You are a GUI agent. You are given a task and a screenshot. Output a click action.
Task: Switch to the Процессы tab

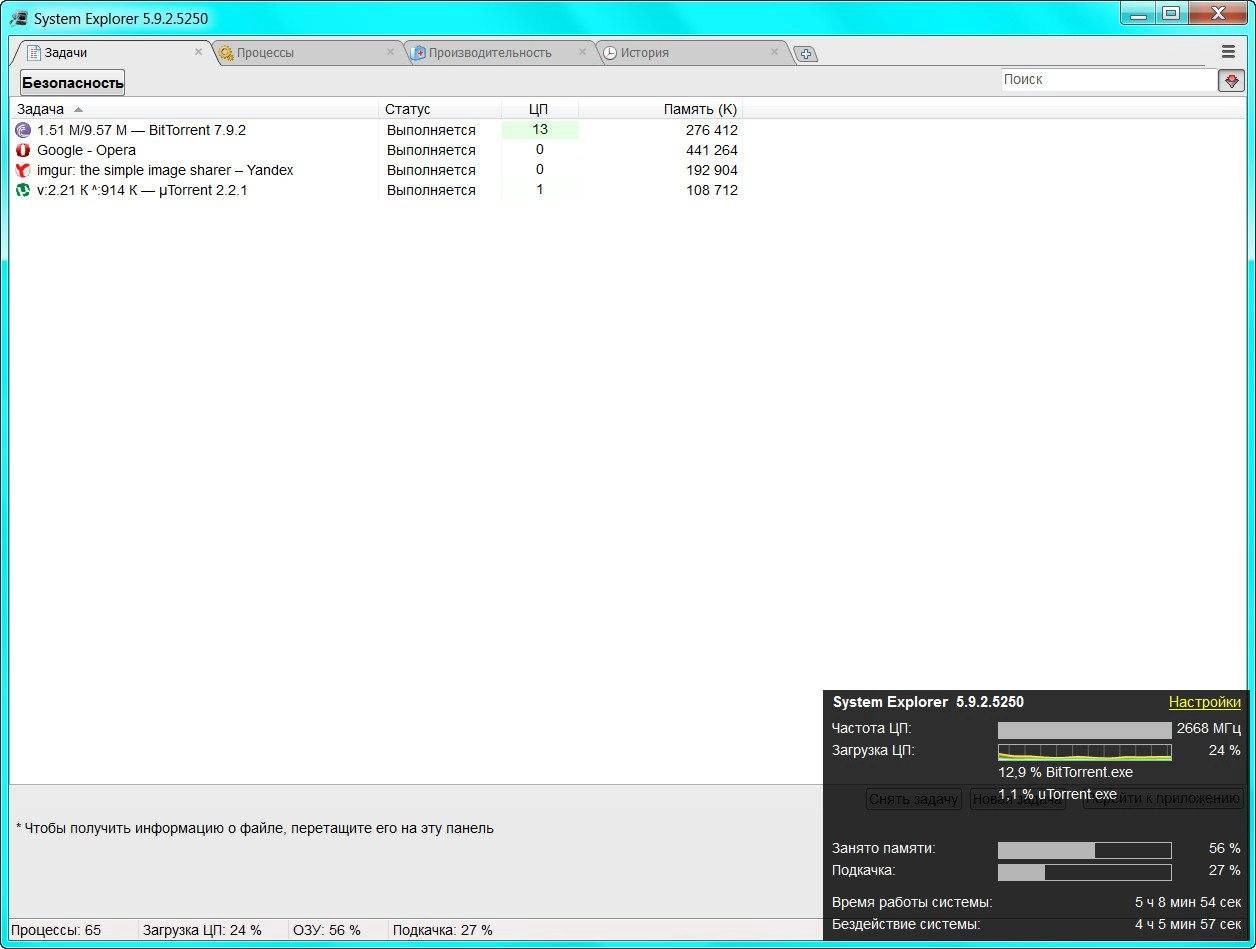(x=308, y=53)
